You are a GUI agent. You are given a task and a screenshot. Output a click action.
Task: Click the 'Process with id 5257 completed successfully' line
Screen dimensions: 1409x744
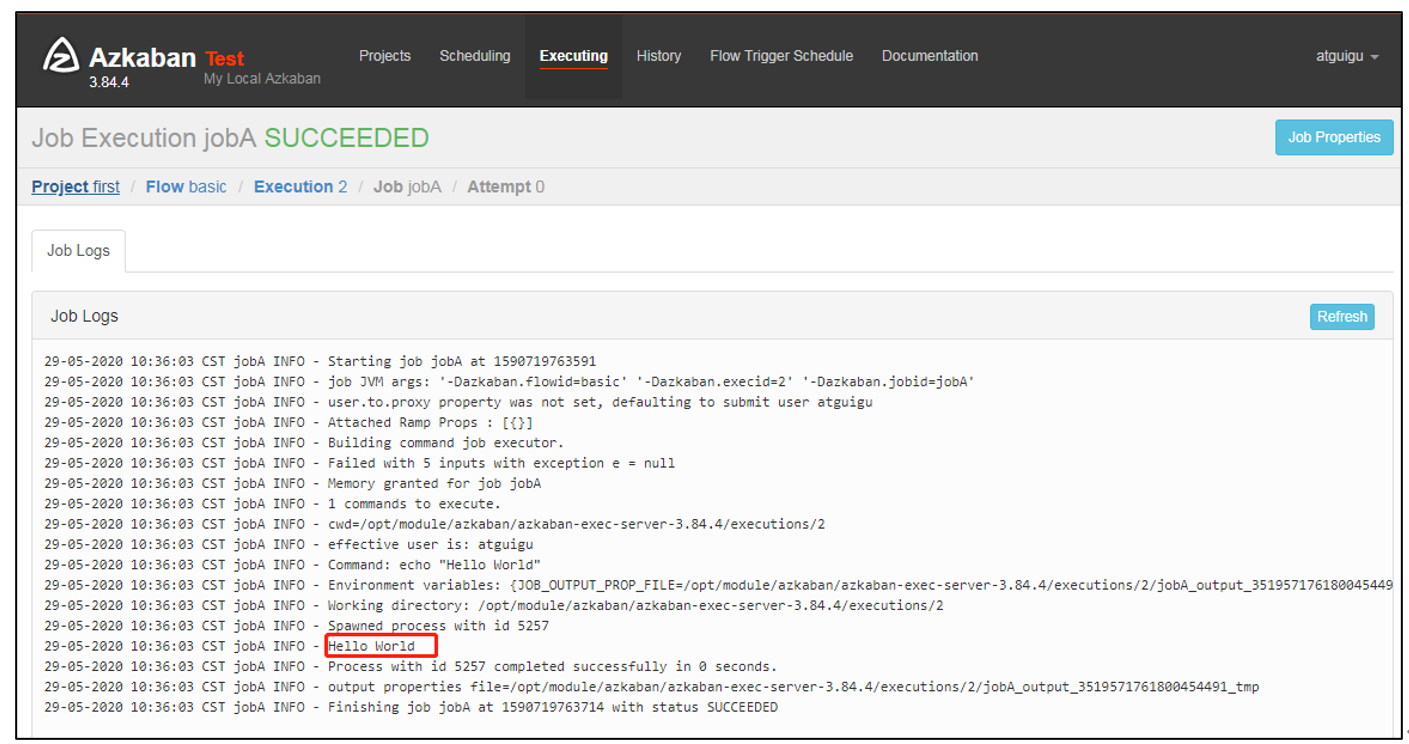pyautogui.click(x=411, y=666)
